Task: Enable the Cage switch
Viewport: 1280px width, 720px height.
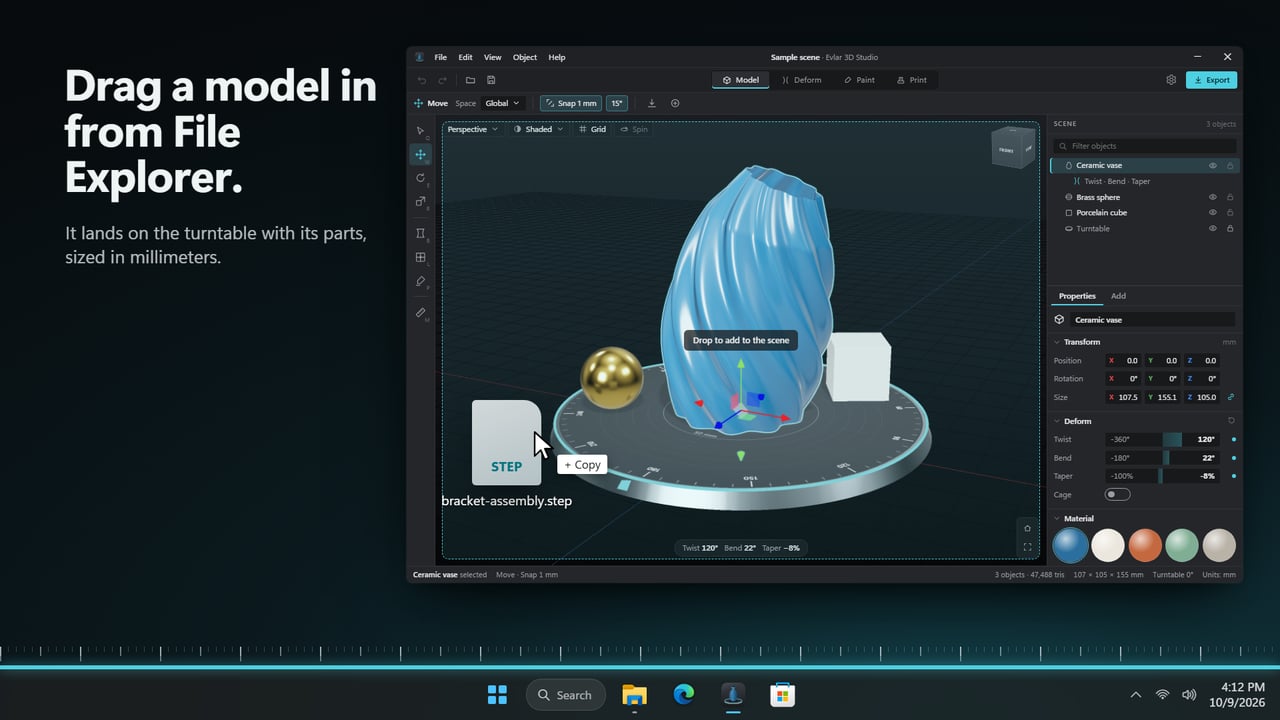Action: pos(1117,495)
